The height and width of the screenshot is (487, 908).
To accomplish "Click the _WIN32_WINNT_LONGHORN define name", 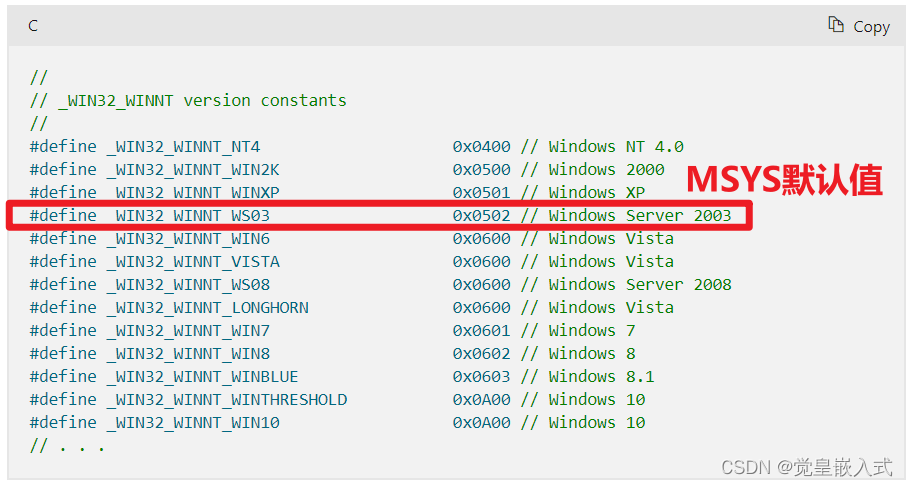I will tap(208, 308).
